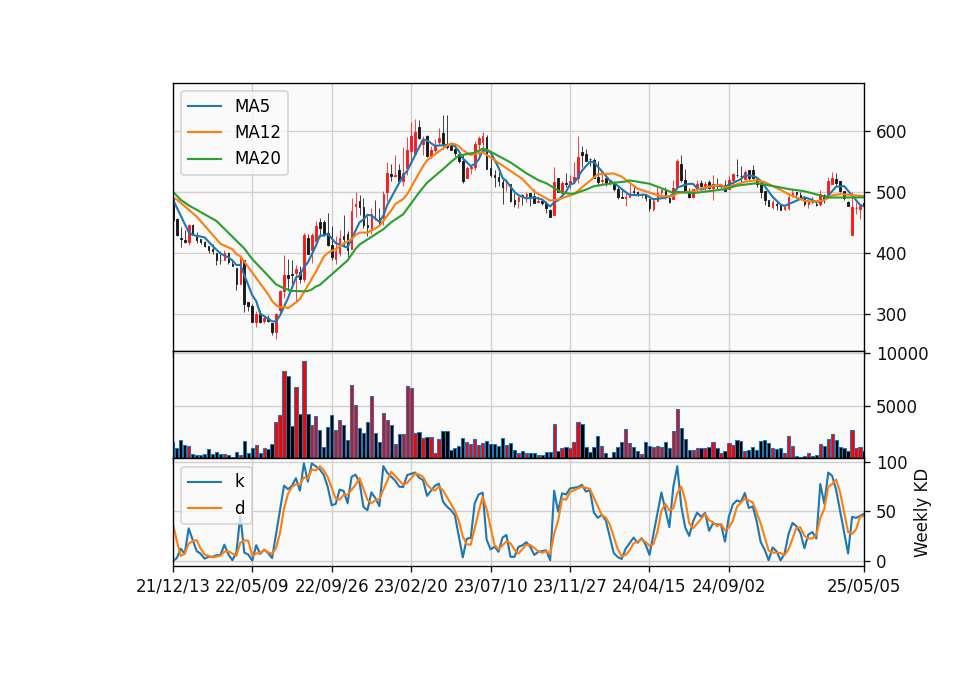This screenshot has width=960, height=690.
Task: Click the d legend entry
Action: pyautogui.click(x=239, y=508)
